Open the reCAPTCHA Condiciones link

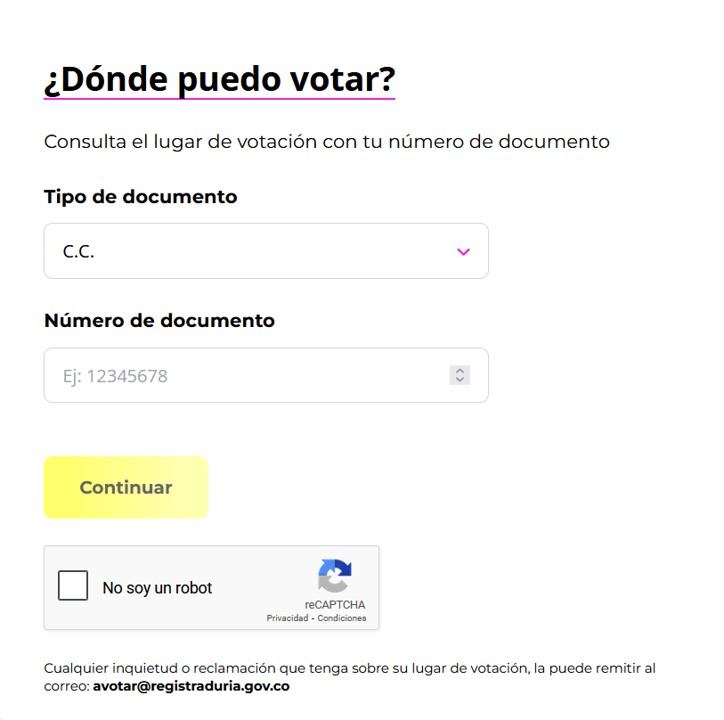pyautogui.click(x=342, y=618)
